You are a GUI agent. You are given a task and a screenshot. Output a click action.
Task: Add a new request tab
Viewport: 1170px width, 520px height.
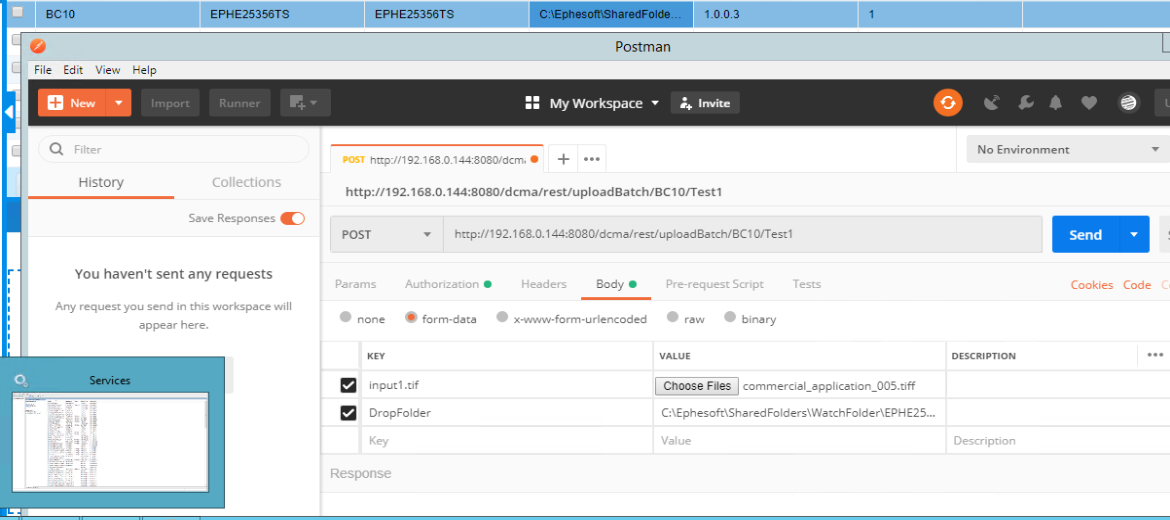tap(564, 159)
